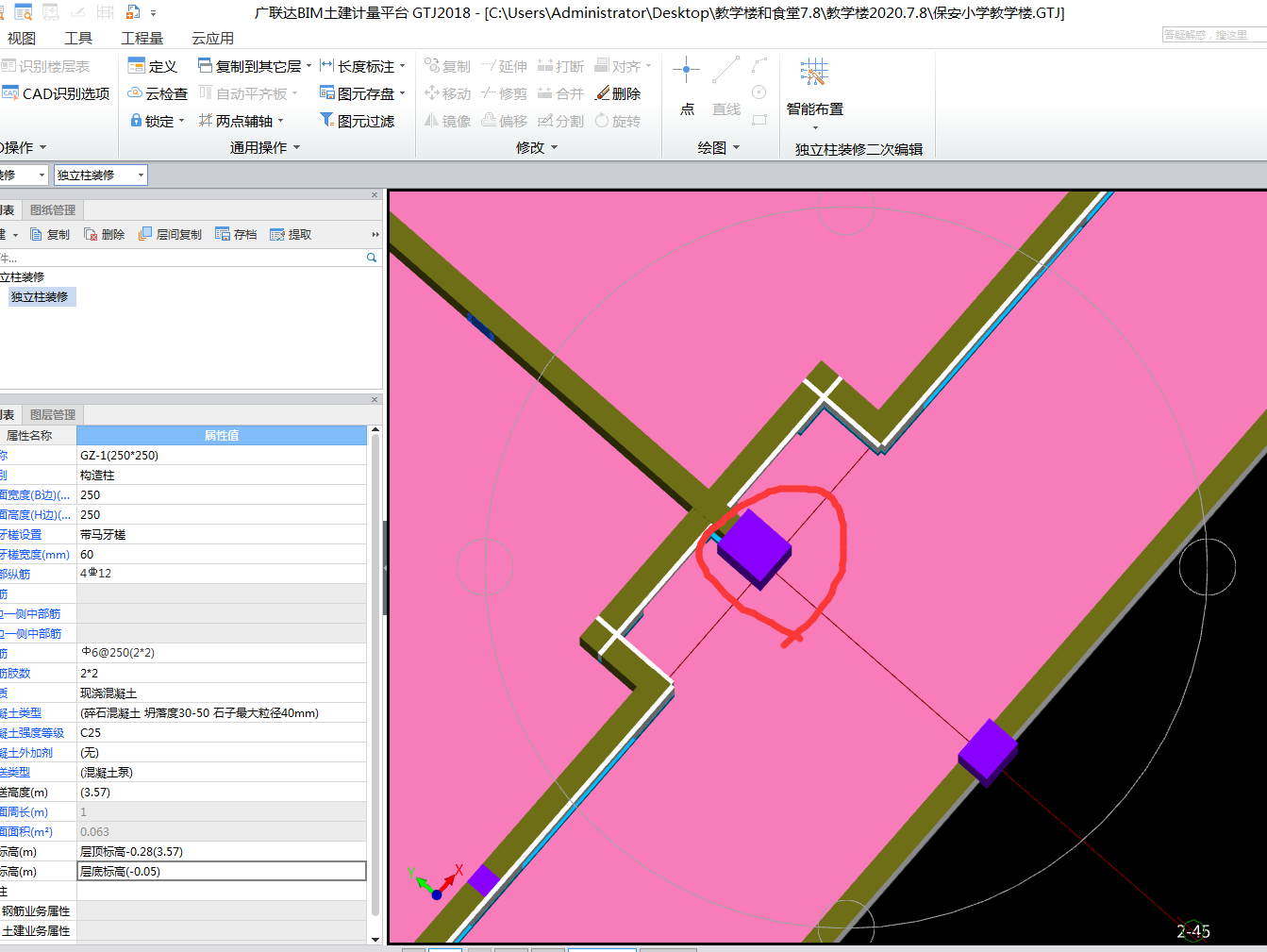
Task: Click the circled purple column in the 3D view
Action: 754,548
